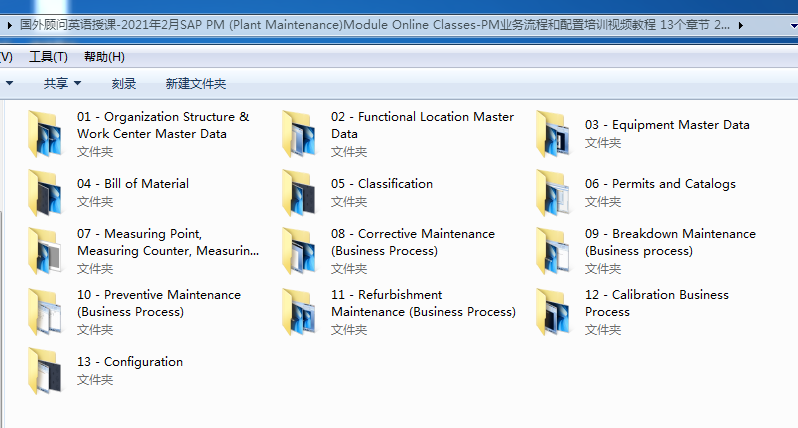
Task: Click the 新建文件夹 button
Action: (195, 83)
